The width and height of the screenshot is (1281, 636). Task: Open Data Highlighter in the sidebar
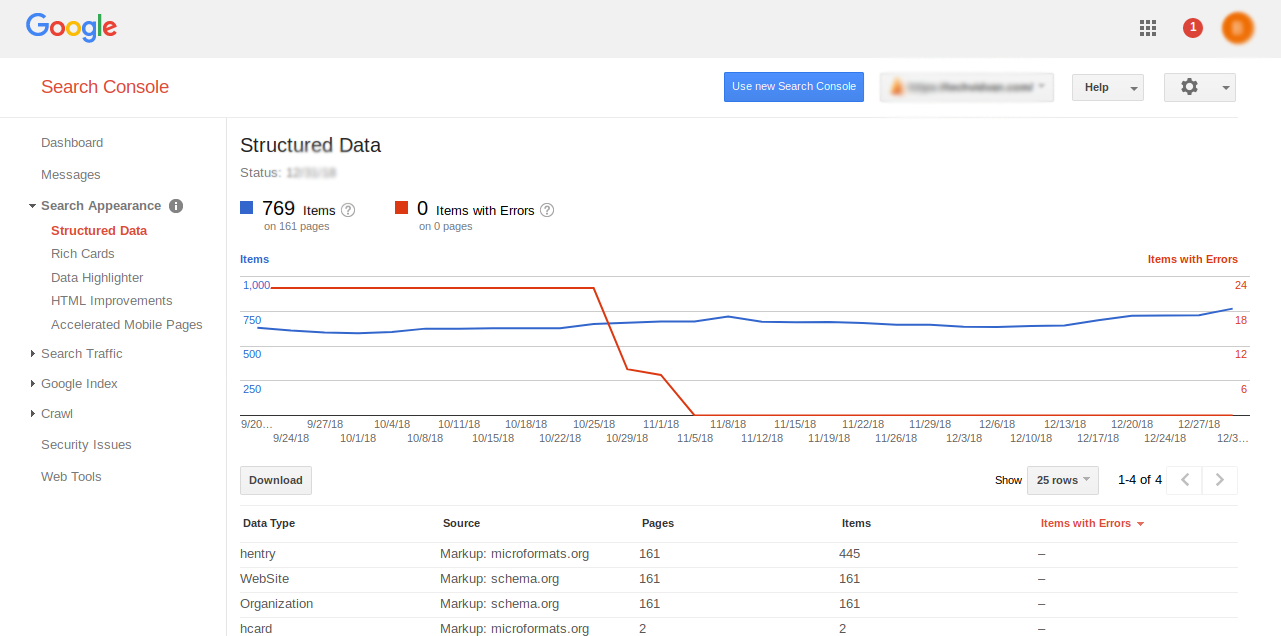(x=97, y=278)
